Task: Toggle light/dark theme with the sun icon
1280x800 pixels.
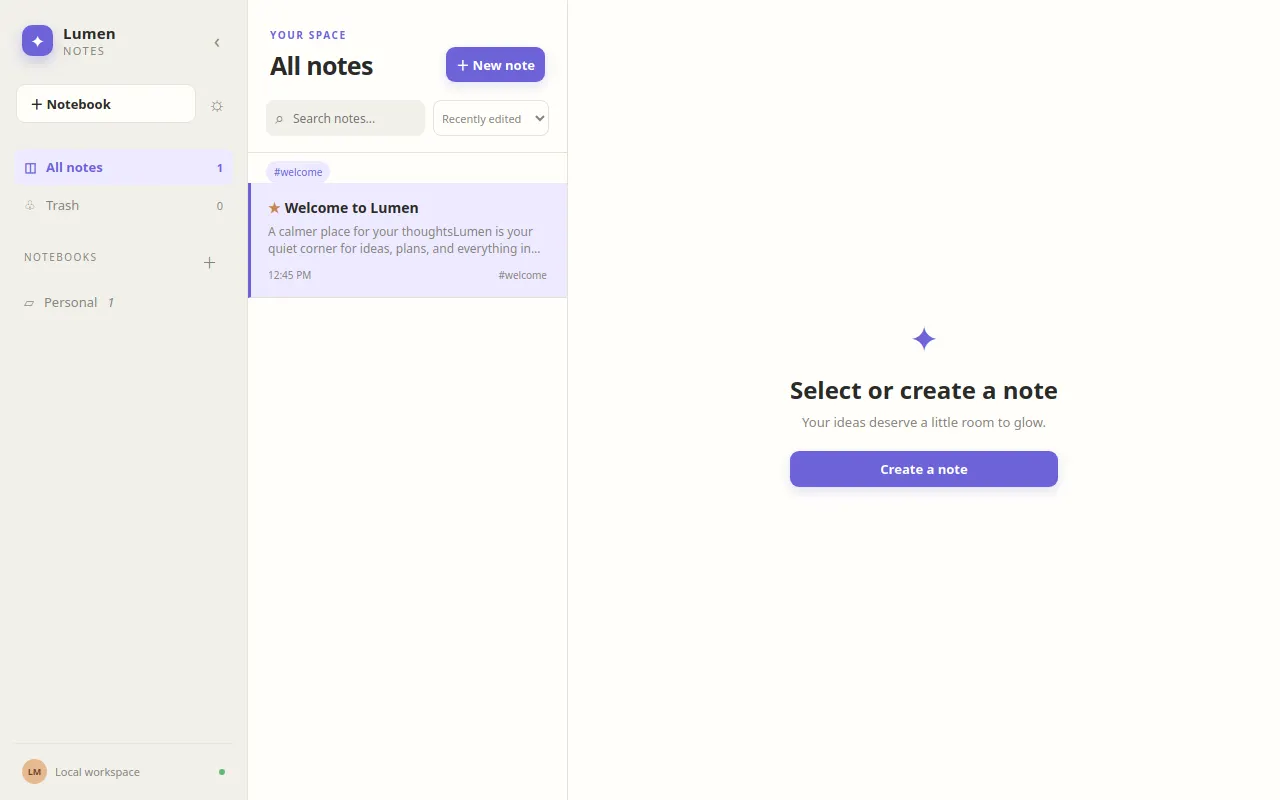Action: coord(217,106)
